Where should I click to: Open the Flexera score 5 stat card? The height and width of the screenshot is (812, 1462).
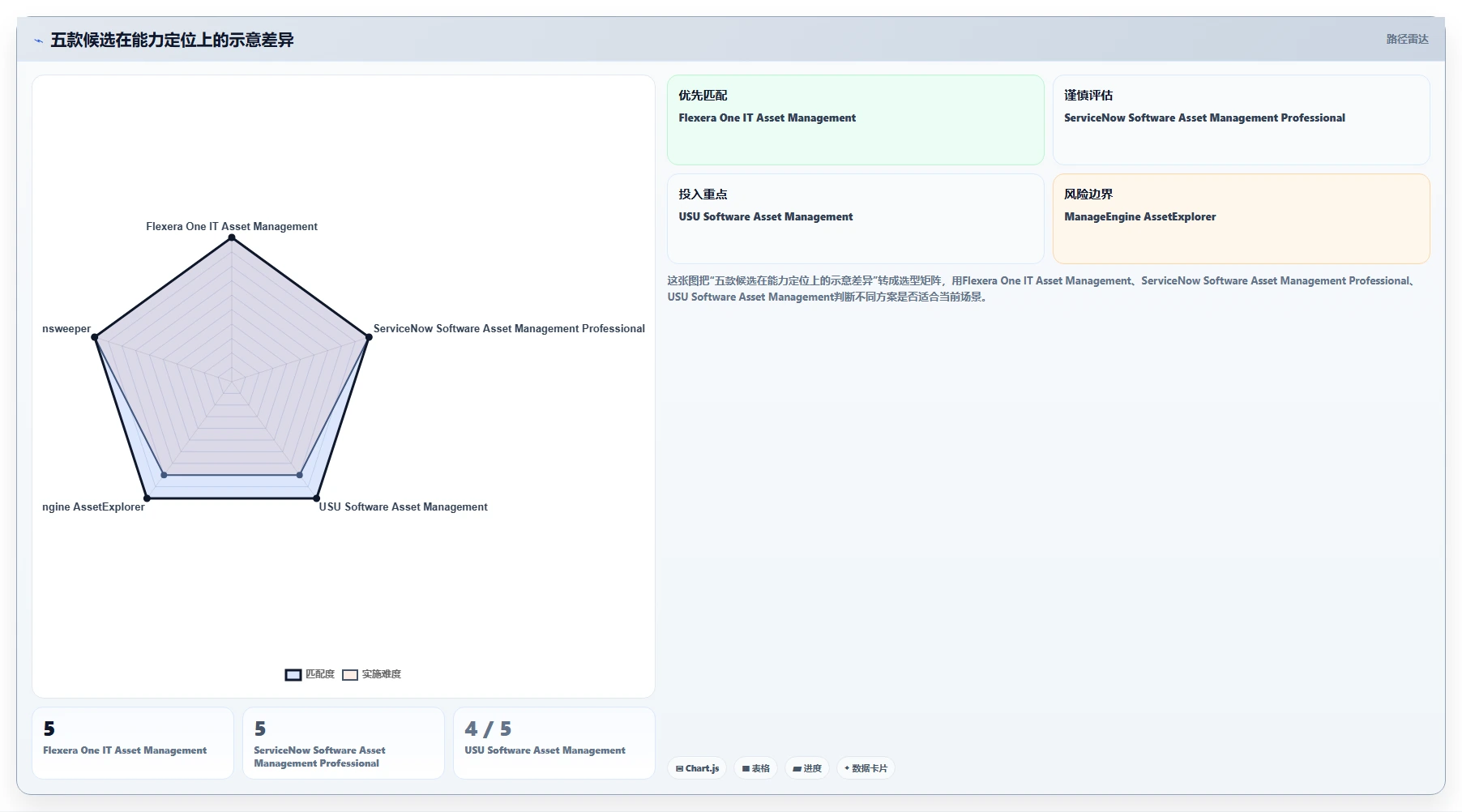pyautogui.click(x=133, y=743)
